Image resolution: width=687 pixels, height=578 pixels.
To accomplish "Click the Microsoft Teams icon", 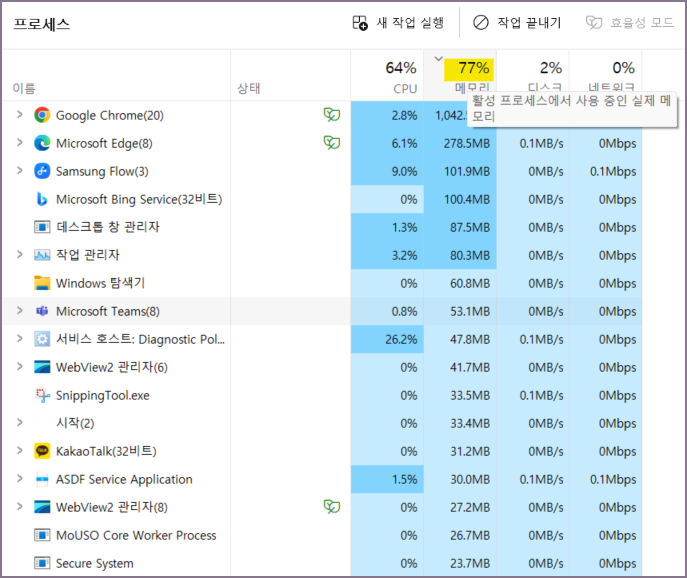I will coord(42,311).
